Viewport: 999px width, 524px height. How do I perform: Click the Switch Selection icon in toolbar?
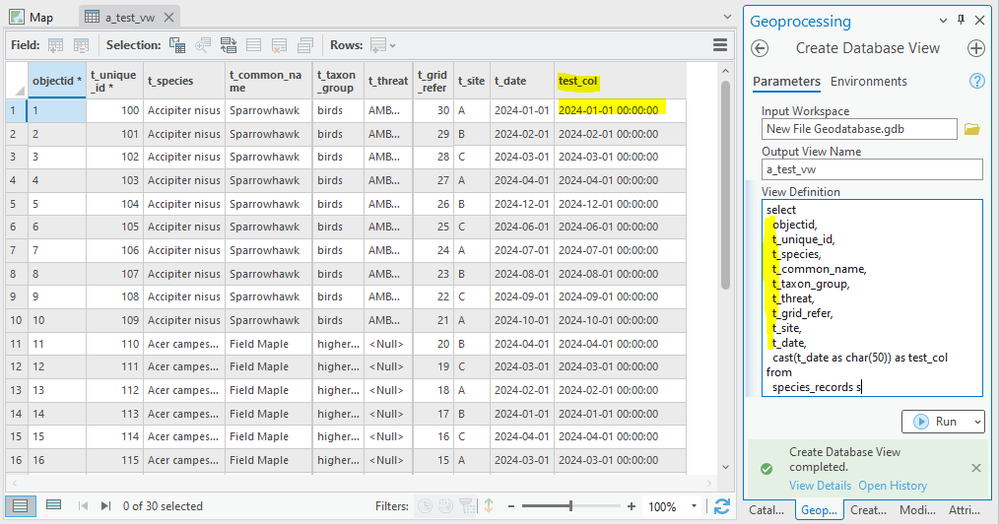tap(229, 45)
